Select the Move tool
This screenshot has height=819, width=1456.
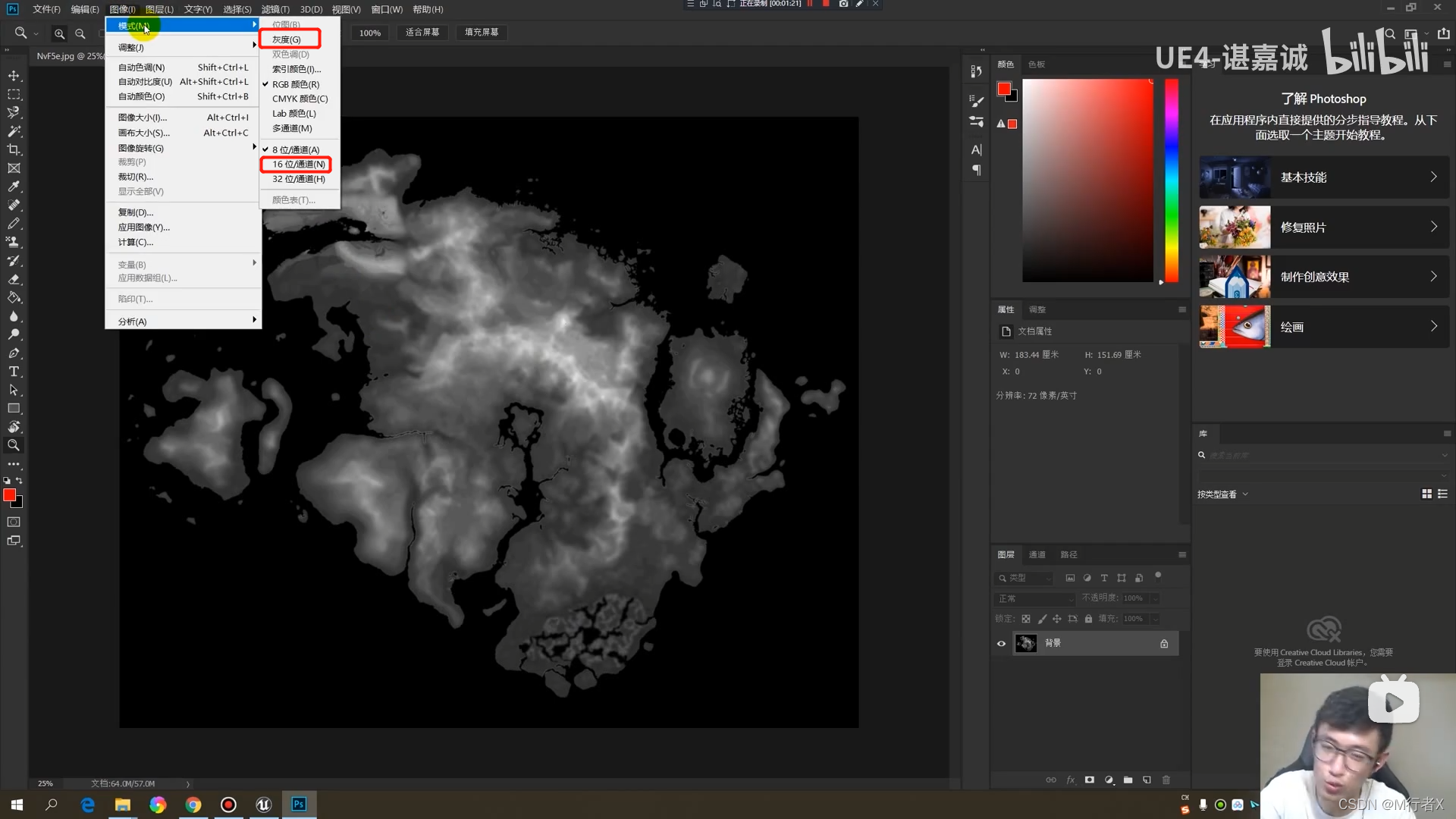point(14,76)
